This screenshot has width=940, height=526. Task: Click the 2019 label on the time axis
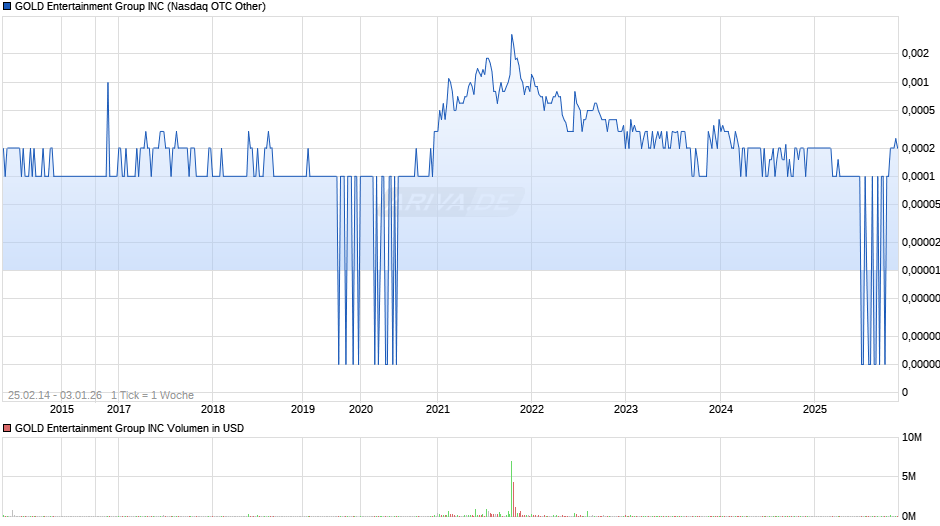click(x=303, y=409)
